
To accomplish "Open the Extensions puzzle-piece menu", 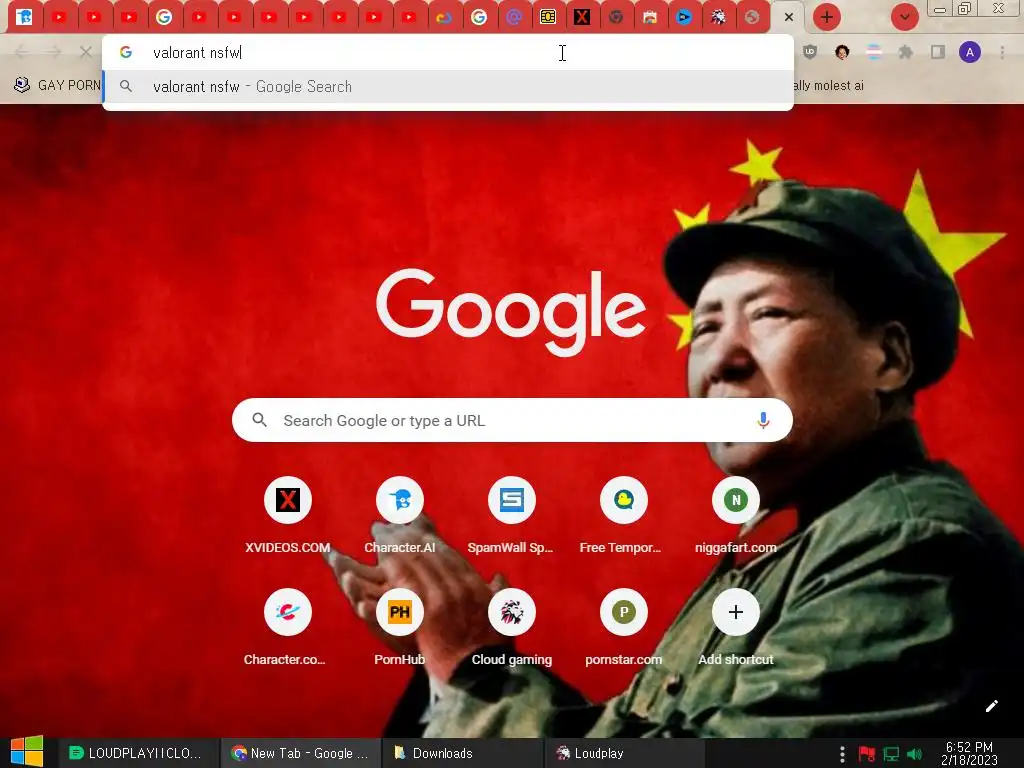I will 906,52.
